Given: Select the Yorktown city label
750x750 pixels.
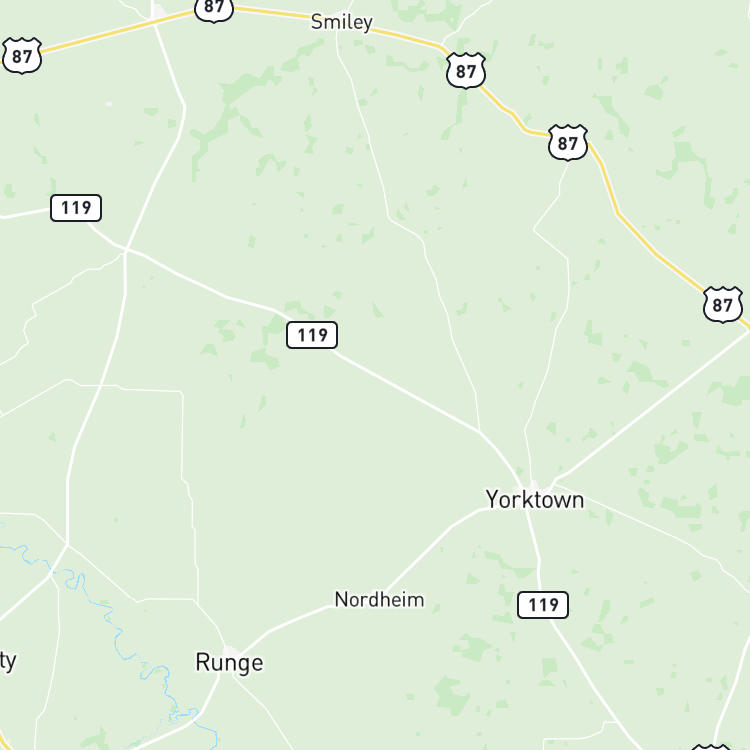Looking at the screenshot, I should (x=535, y=500).
